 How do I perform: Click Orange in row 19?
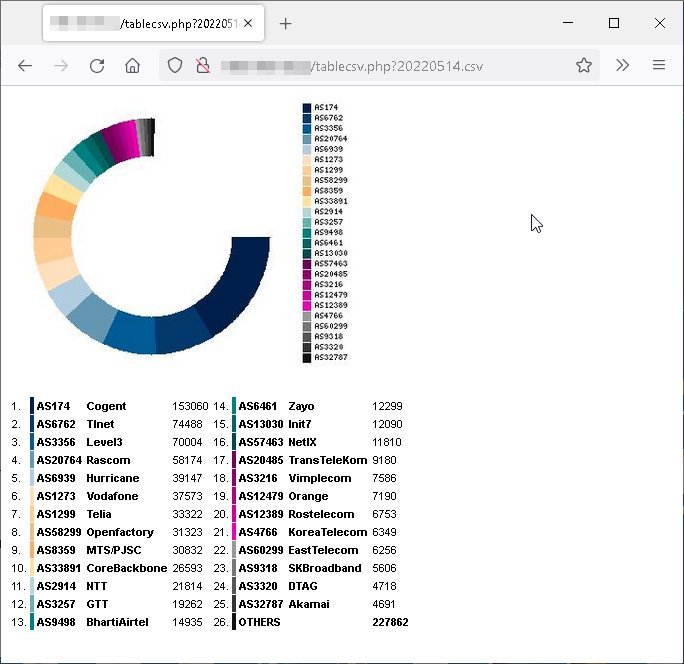(x=308, y=496)
